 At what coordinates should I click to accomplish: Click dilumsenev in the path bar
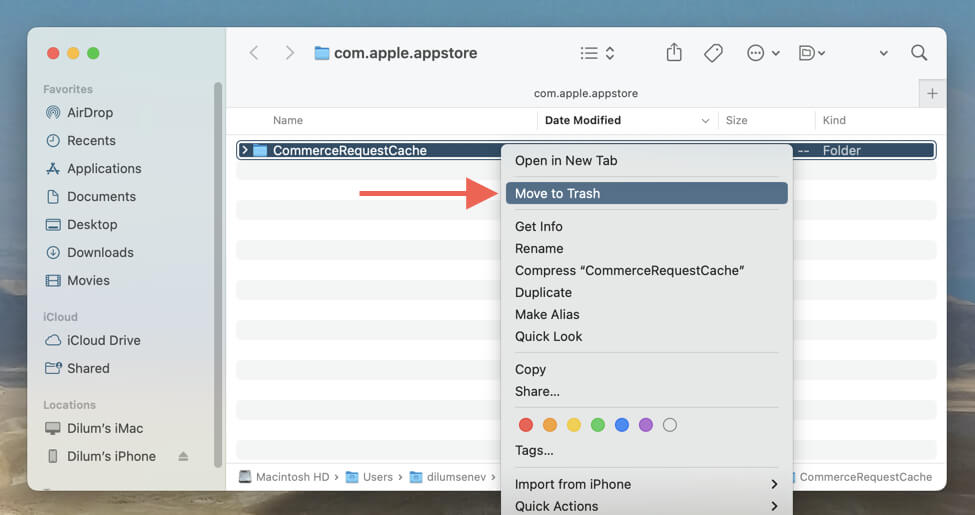pyautogui.click(x=448, y=477)
